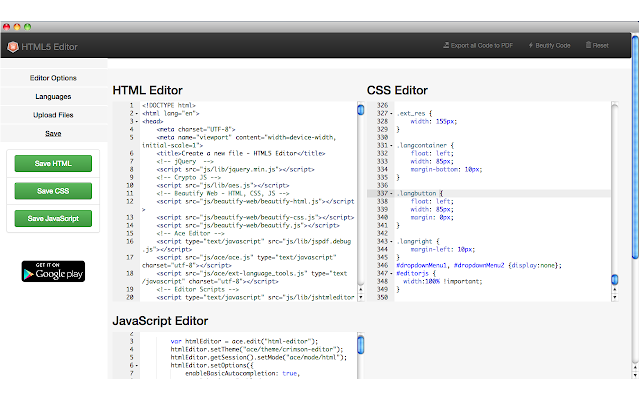640x400 pixels.
Task: Click the Export all Code to PDF icon
Action: [447, 45]
